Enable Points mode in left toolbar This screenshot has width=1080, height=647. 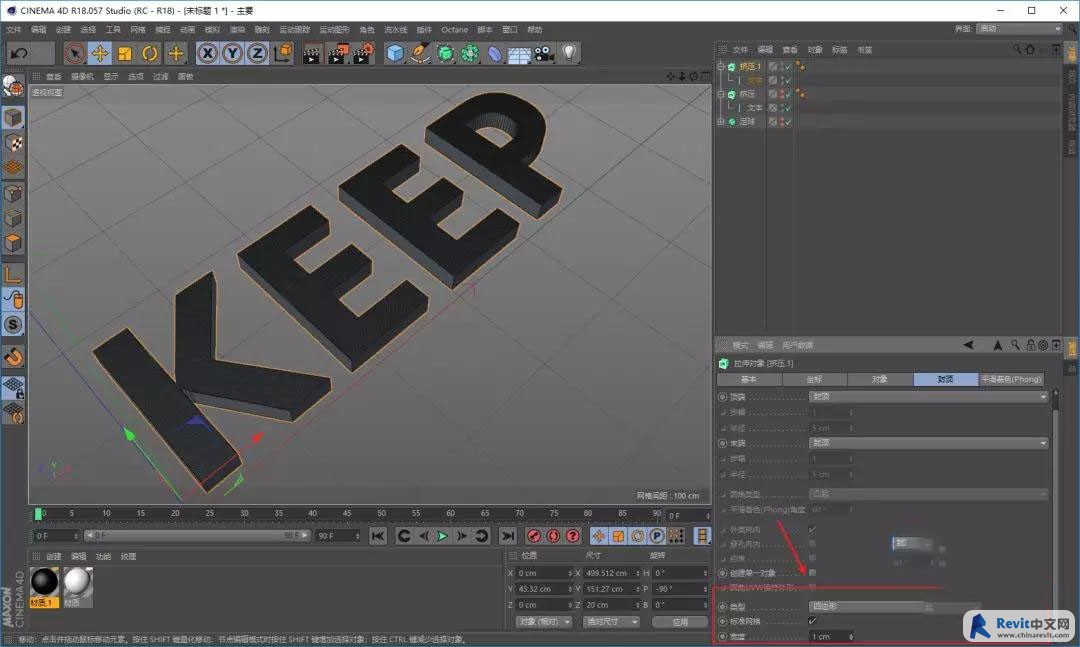point(13,193)
